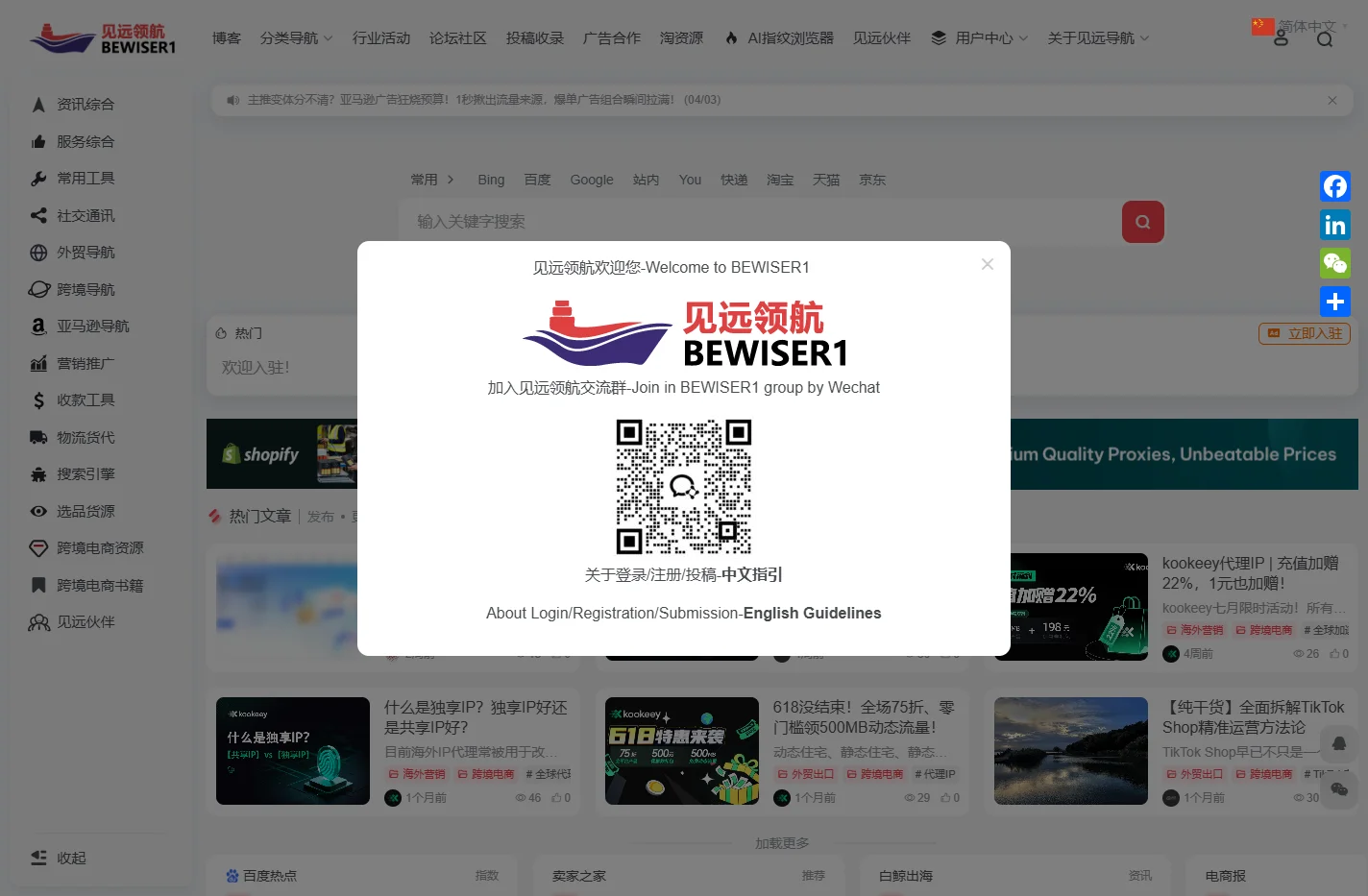Open the 淘资源 menu item
The height and width of the screenshot is (896, 1368).
click(x=682, y=38)
